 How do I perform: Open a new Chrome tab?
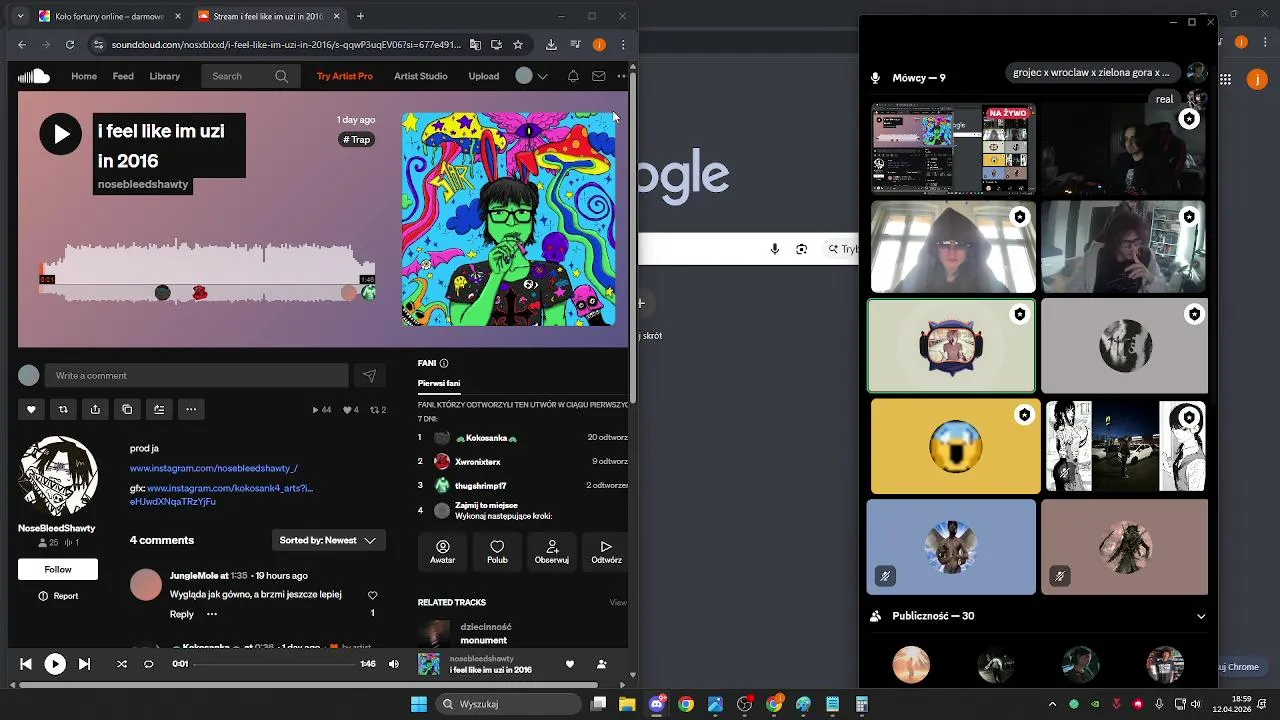[x=360, y=16]
